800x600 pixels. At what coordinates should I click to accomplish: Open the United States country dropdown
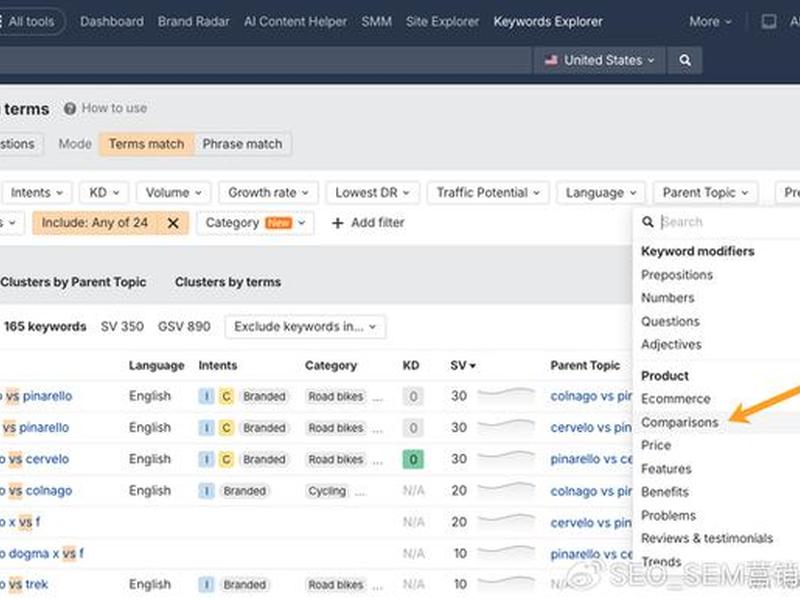pyautogui.click(x=599, y=60)
